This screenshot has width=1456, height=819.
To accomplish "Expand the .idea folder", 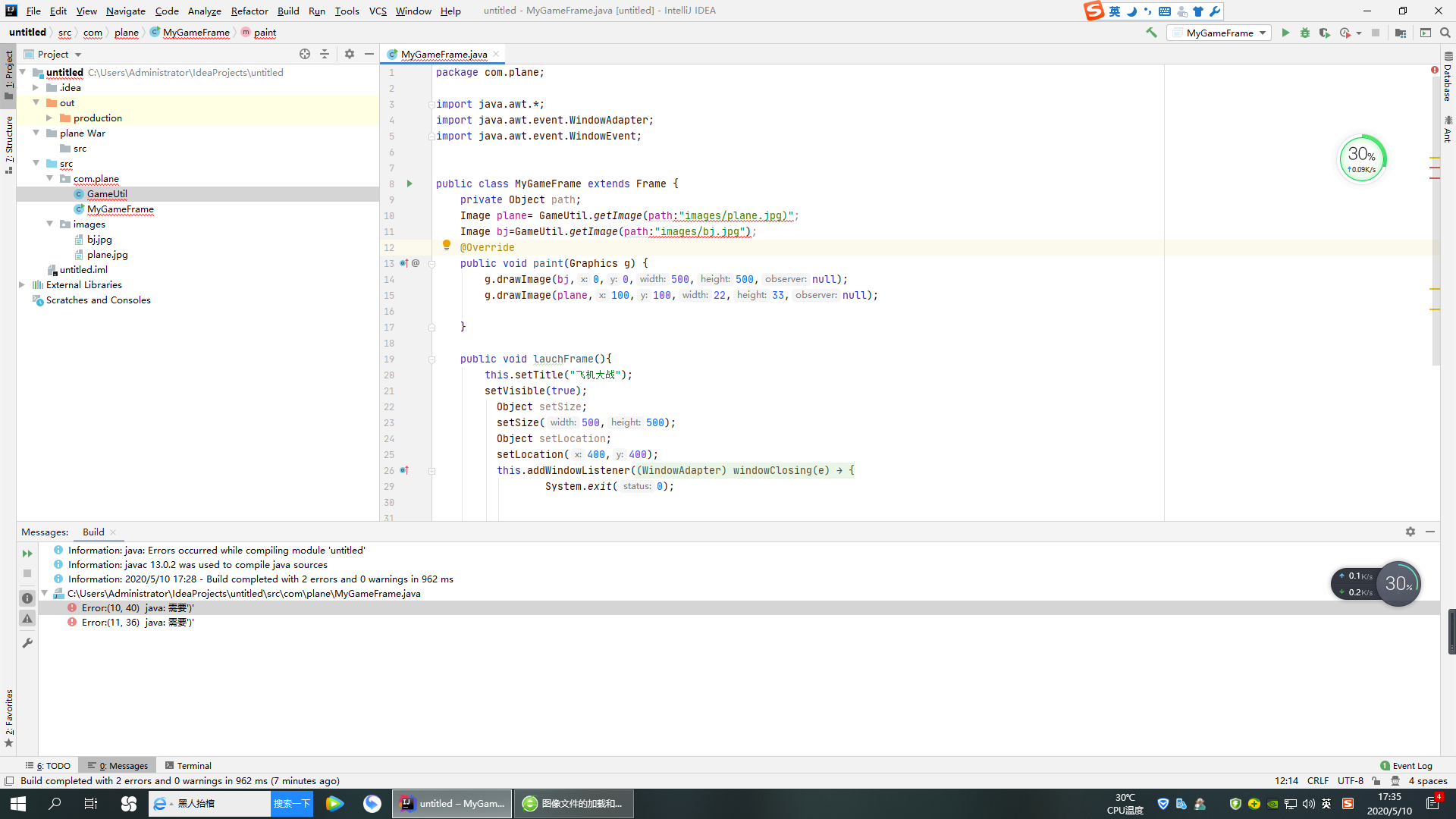I will (36, 87).
